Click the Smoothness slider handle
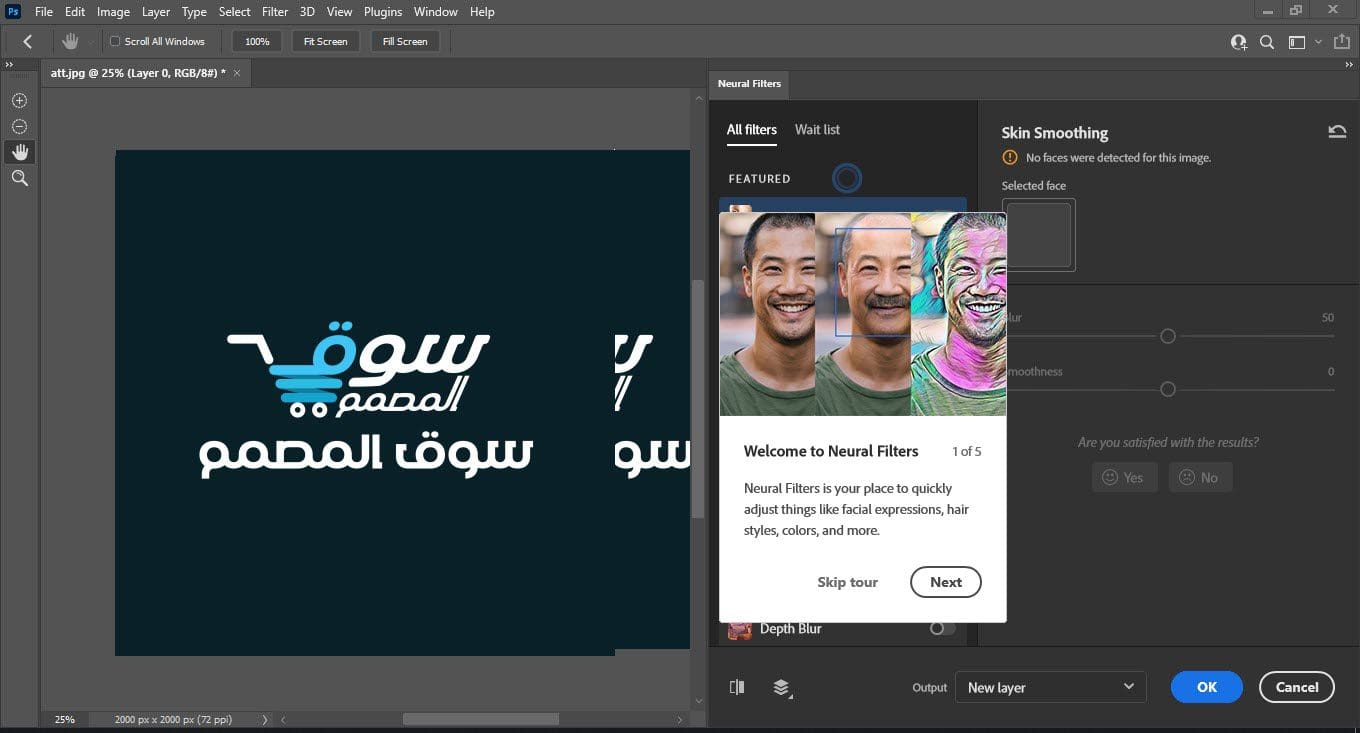 pos(1167,389)
